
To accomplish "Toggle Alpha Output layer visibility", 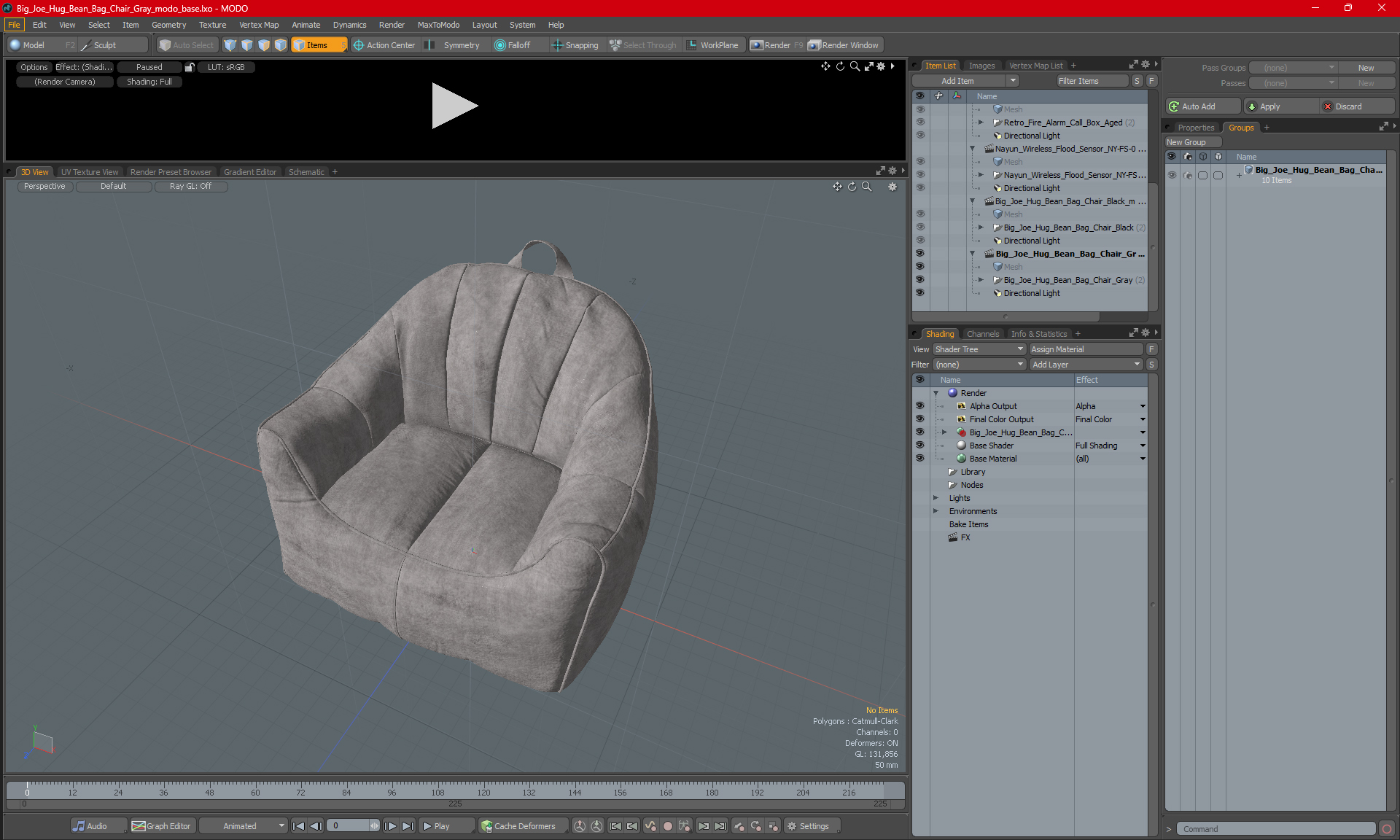I will click(x=919, y=406).
